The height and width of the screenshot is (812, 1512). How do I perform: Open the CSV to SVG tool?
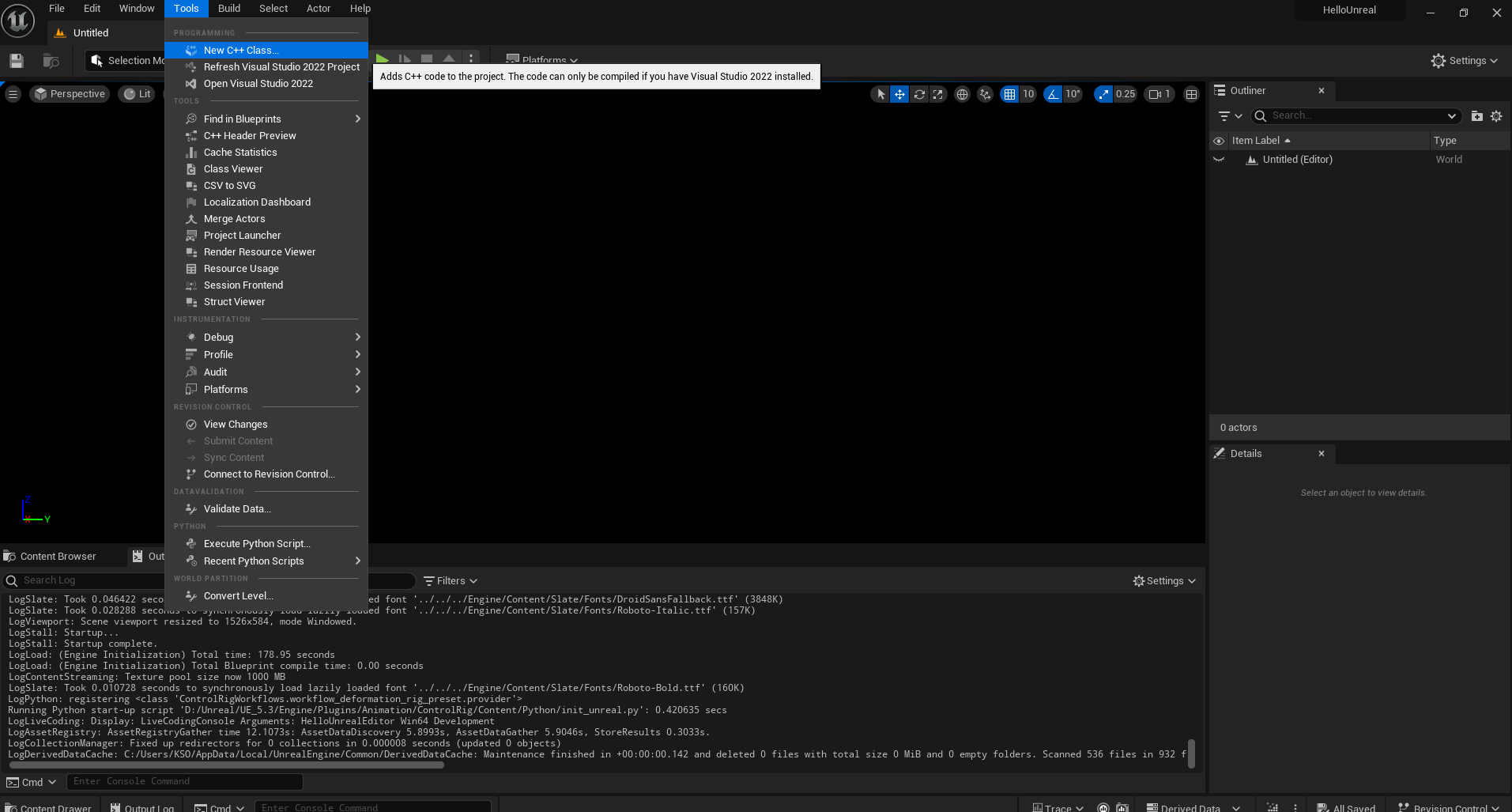click(266, 185)
